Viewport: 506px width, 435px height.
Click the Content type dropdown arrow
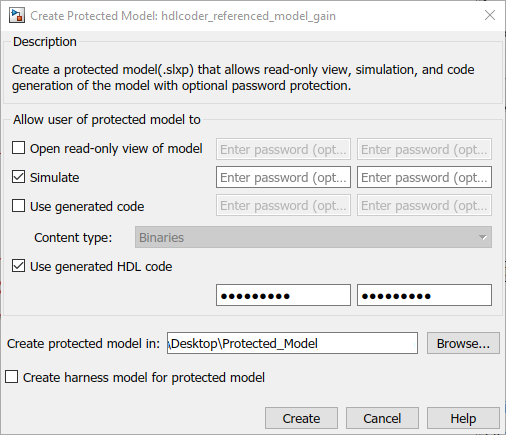482,237
